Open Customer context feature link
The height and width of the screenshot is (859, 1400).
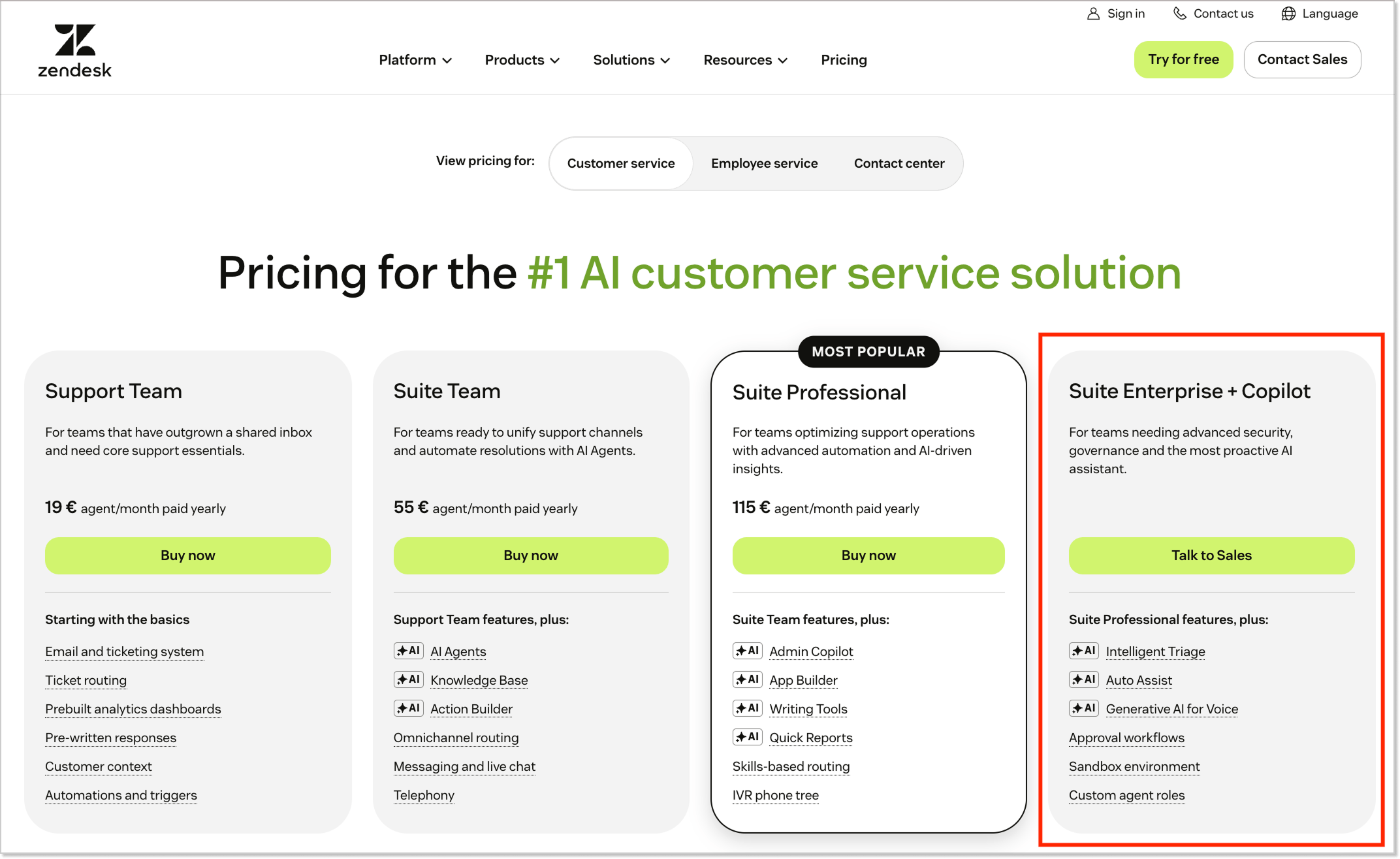[99, 766]
